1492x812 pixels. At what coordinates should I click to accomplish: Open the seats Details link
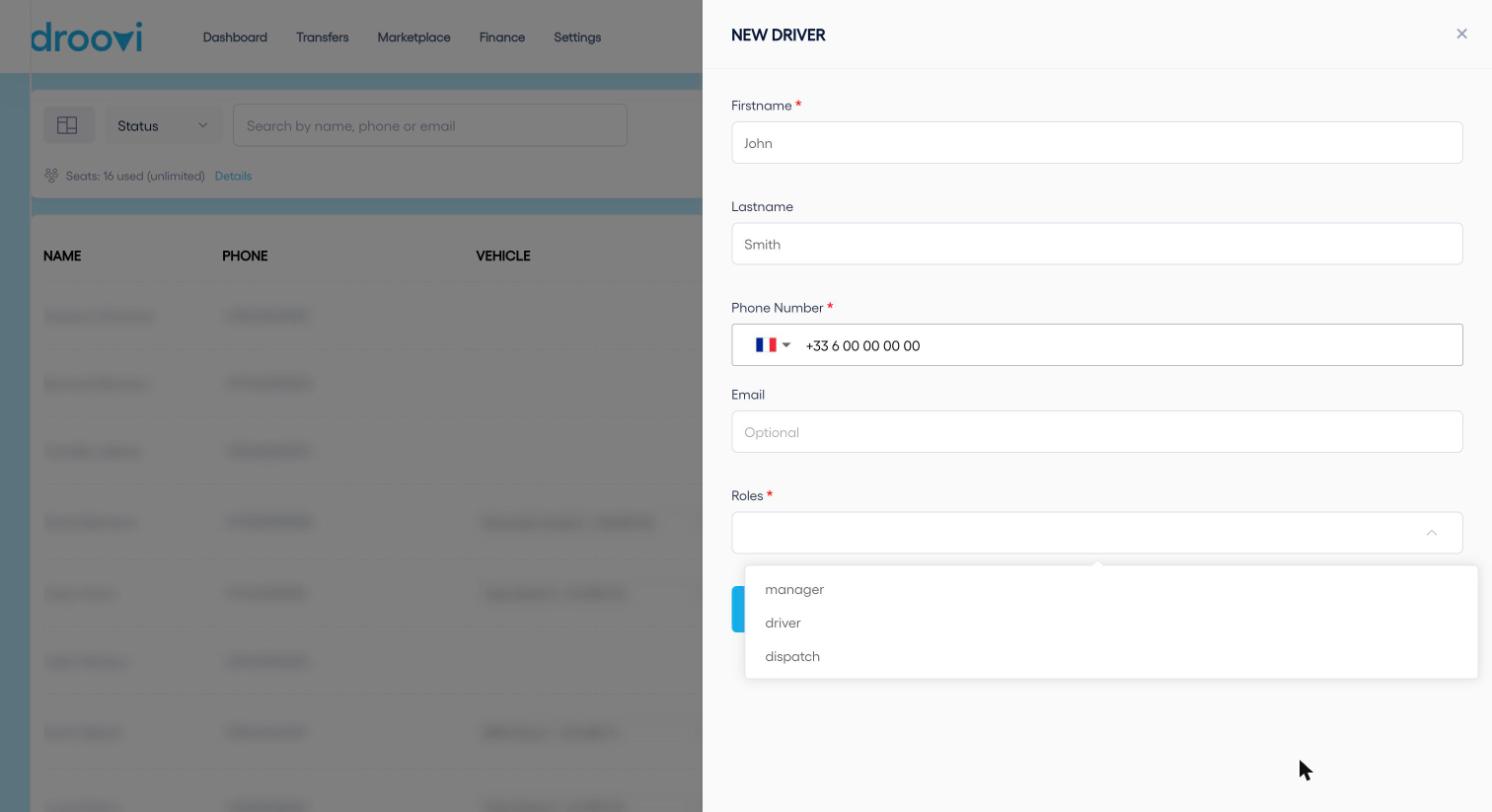(x=233, y=176)
